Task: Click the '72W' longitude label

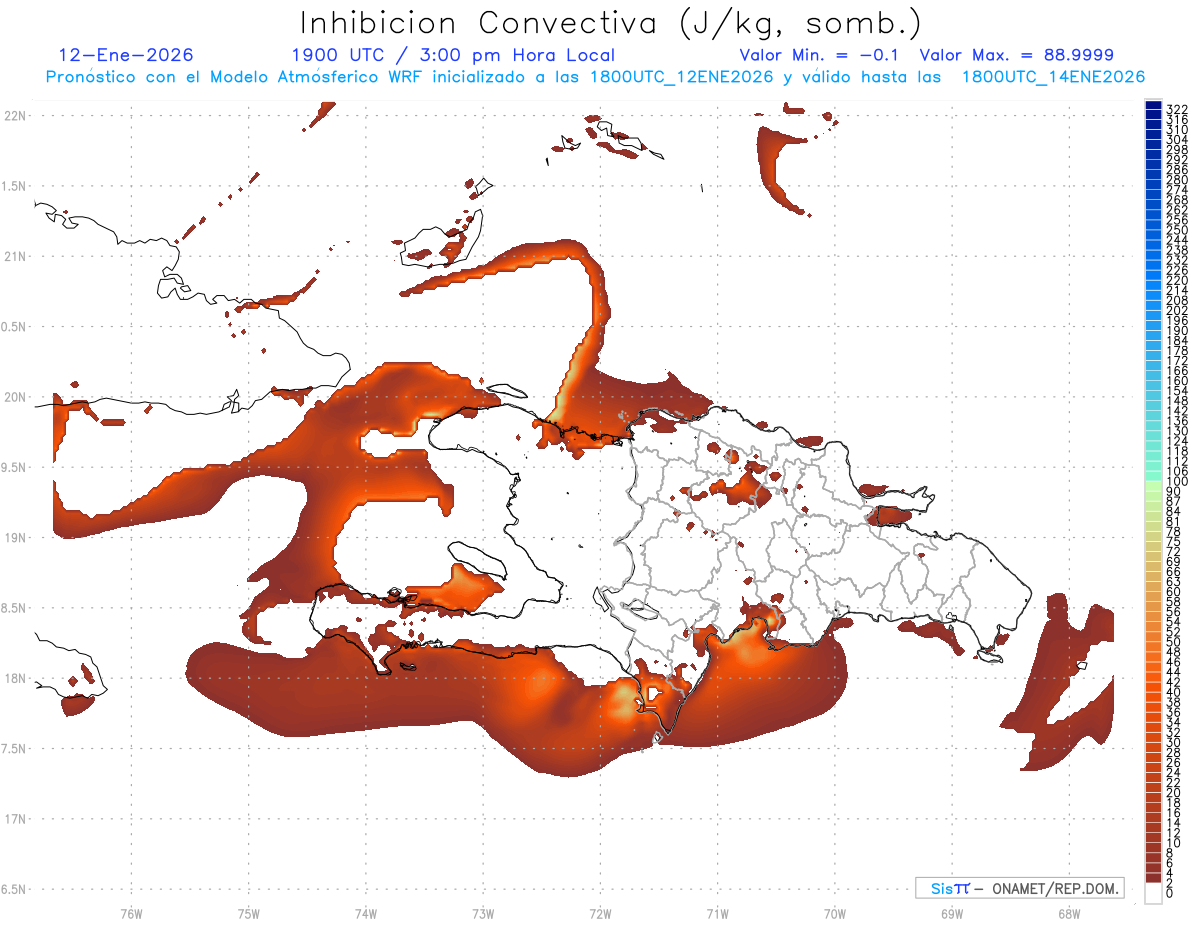Action: pos(600,913)
